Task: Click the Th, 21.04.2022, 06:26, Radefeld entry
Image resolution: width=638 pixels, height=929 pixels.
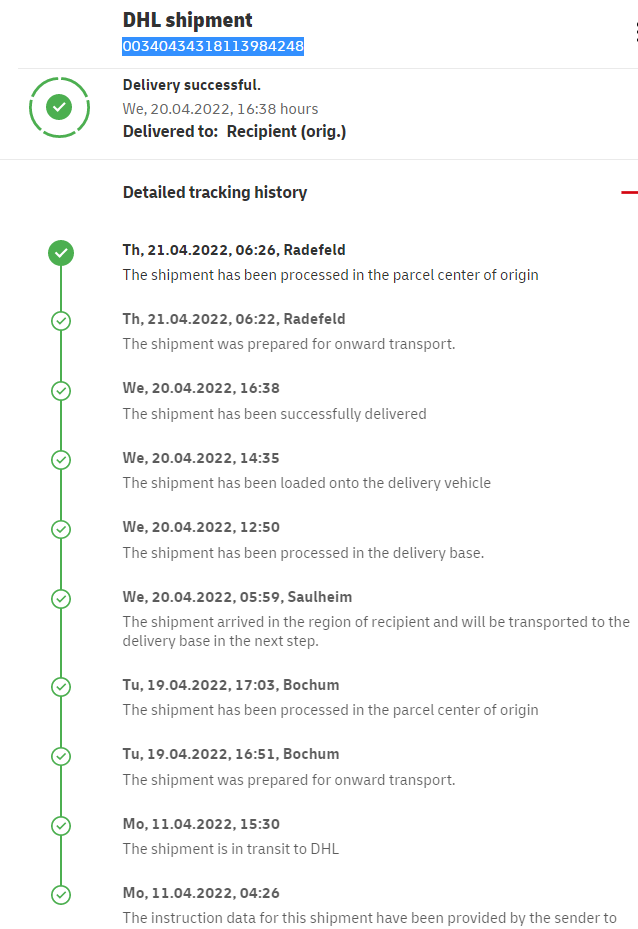Action: pyautogui.click(x=234, y=250)
